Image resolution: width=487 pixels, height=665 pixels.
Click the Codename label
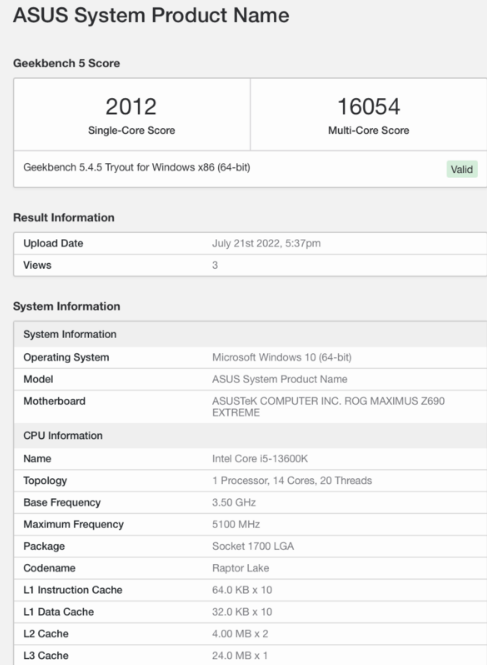pos(49,568)
